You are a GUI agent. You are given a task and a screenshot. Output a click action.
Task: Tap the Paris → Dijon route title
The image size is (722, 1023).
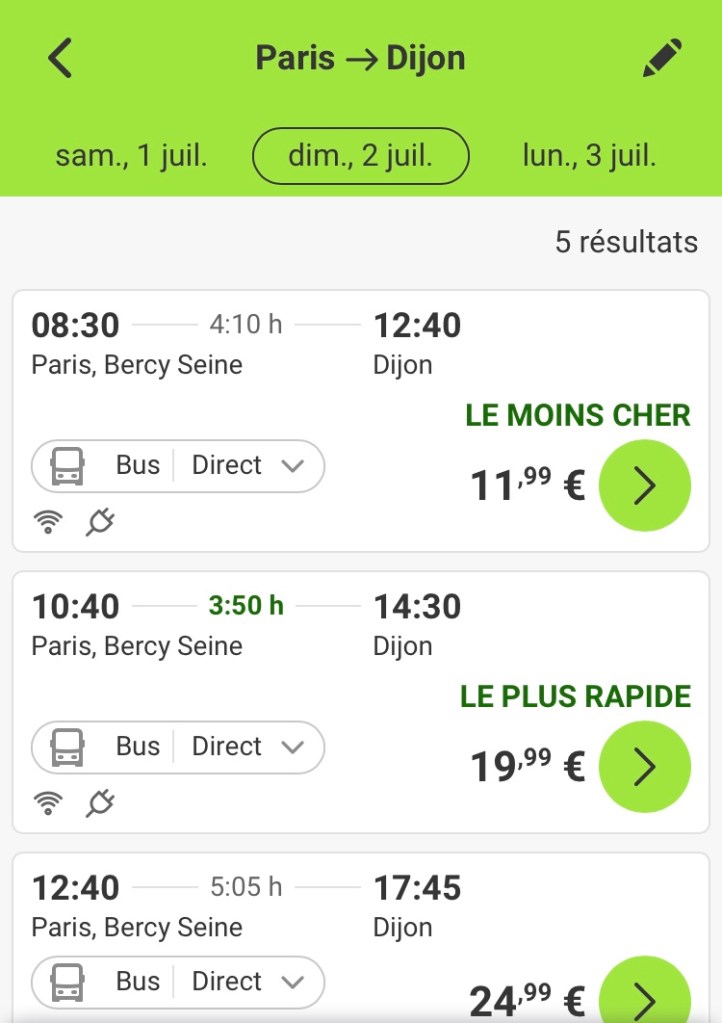pos(360,58)
